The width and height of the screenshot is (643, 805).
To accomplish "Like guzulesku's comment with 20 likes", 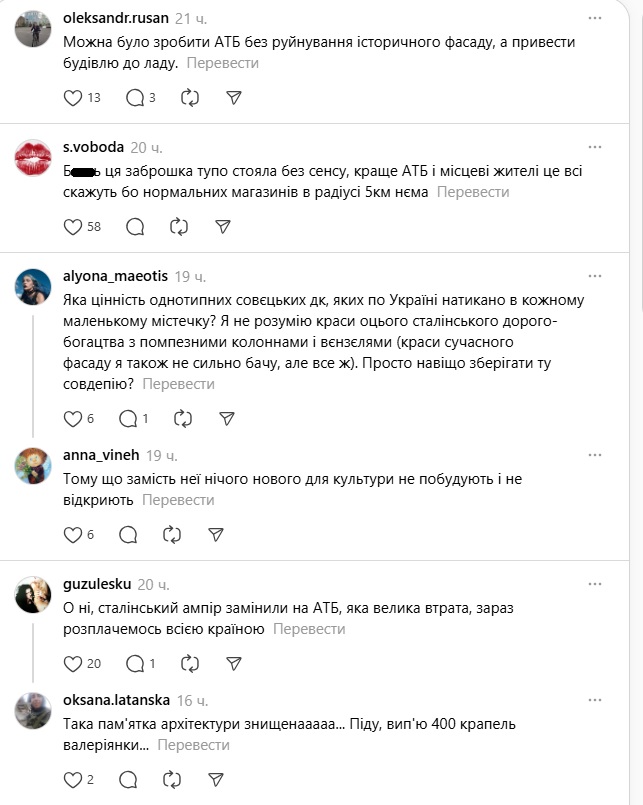I will pyautogui.click(x=72, y=663).
